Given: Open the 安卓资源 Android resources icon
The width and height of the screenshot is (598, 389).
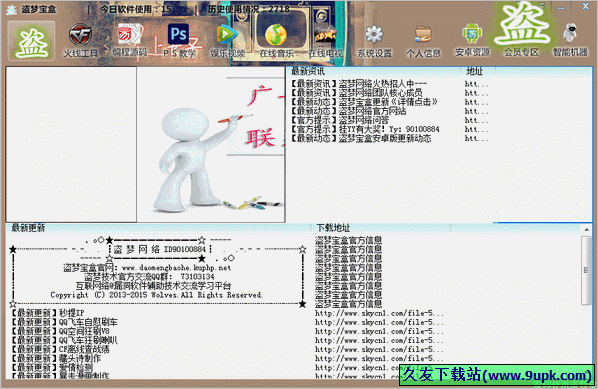Looking at the screenshot, I should coord(472,40).
